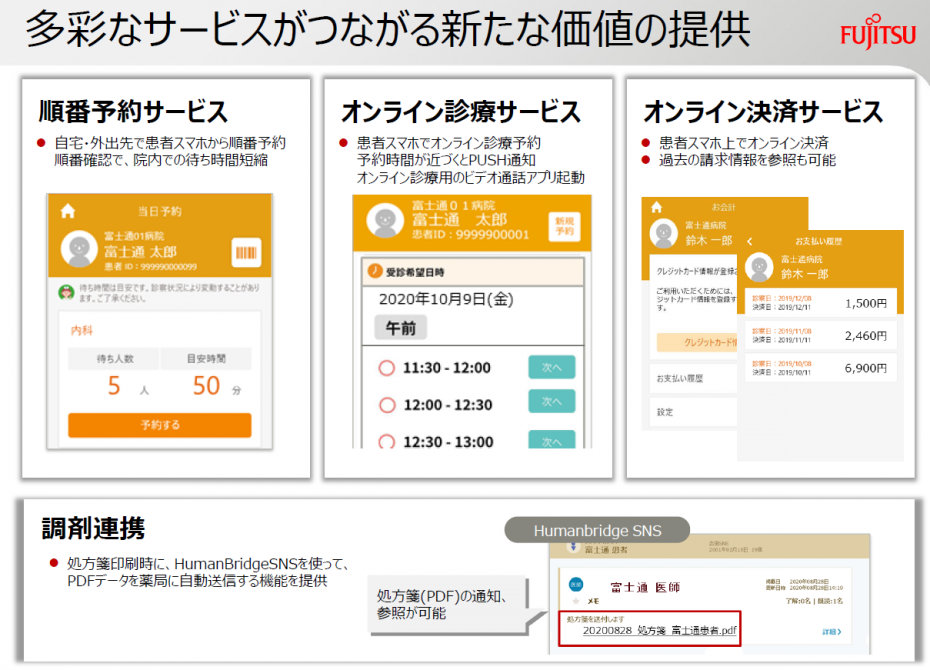Click the clock icon beside 受診希望日時
930x670 pixels.
375,271
